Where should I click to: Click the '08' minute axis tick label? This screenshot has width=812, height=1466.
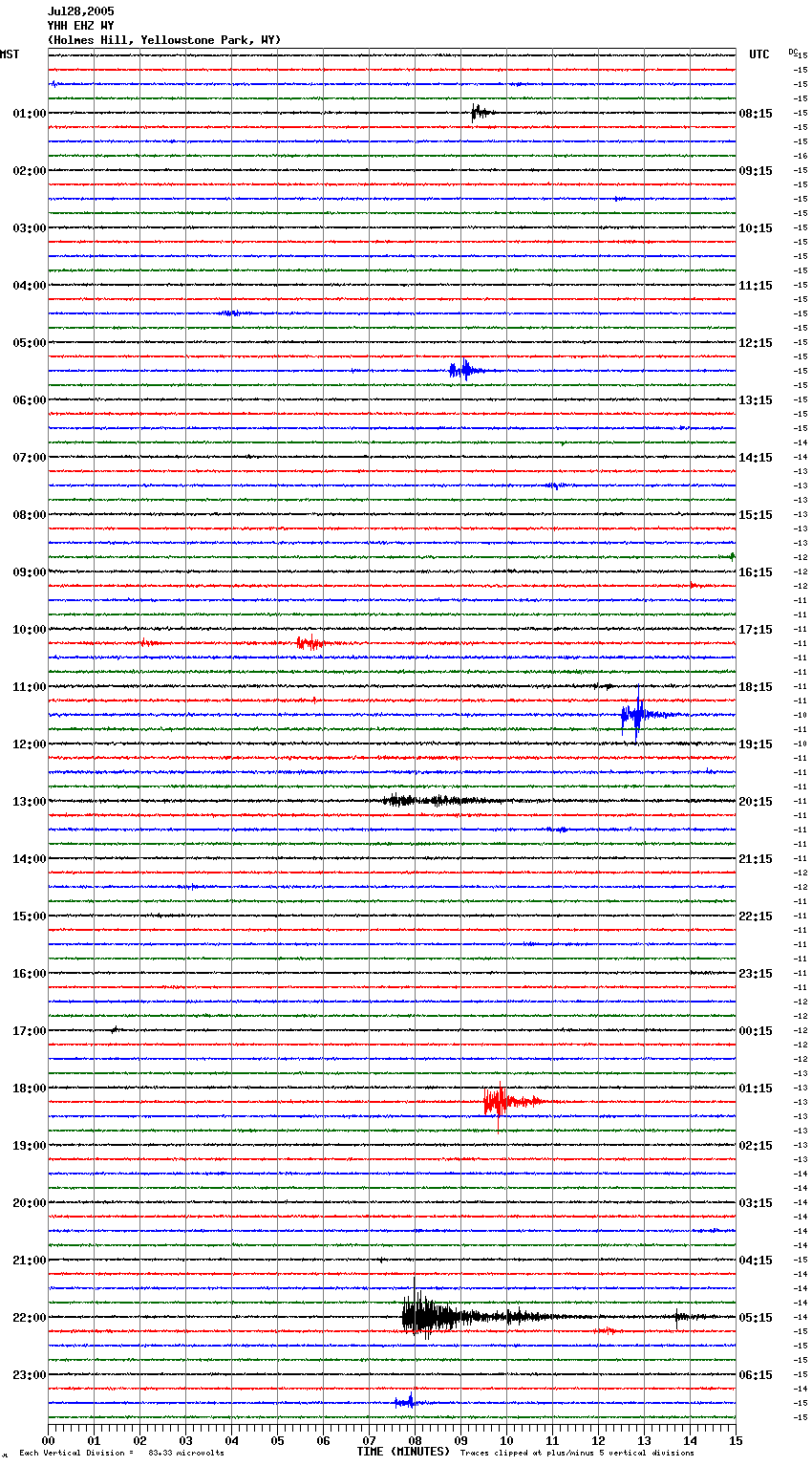[416, 1440]
